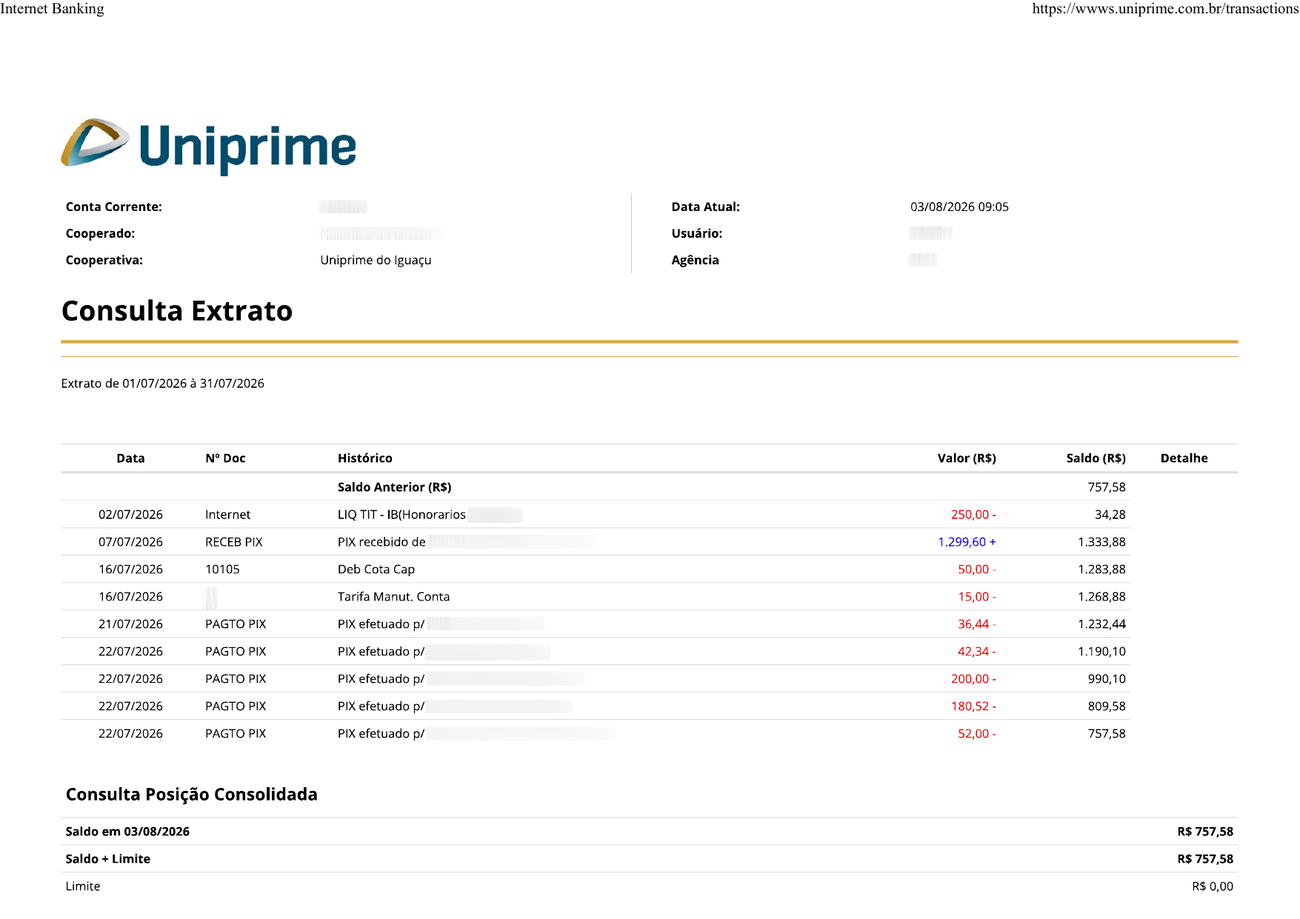Click the uniprime.com.br URL in header
The height and width of the screenshot is (919, 1300).
click(x=1165, y=9)
